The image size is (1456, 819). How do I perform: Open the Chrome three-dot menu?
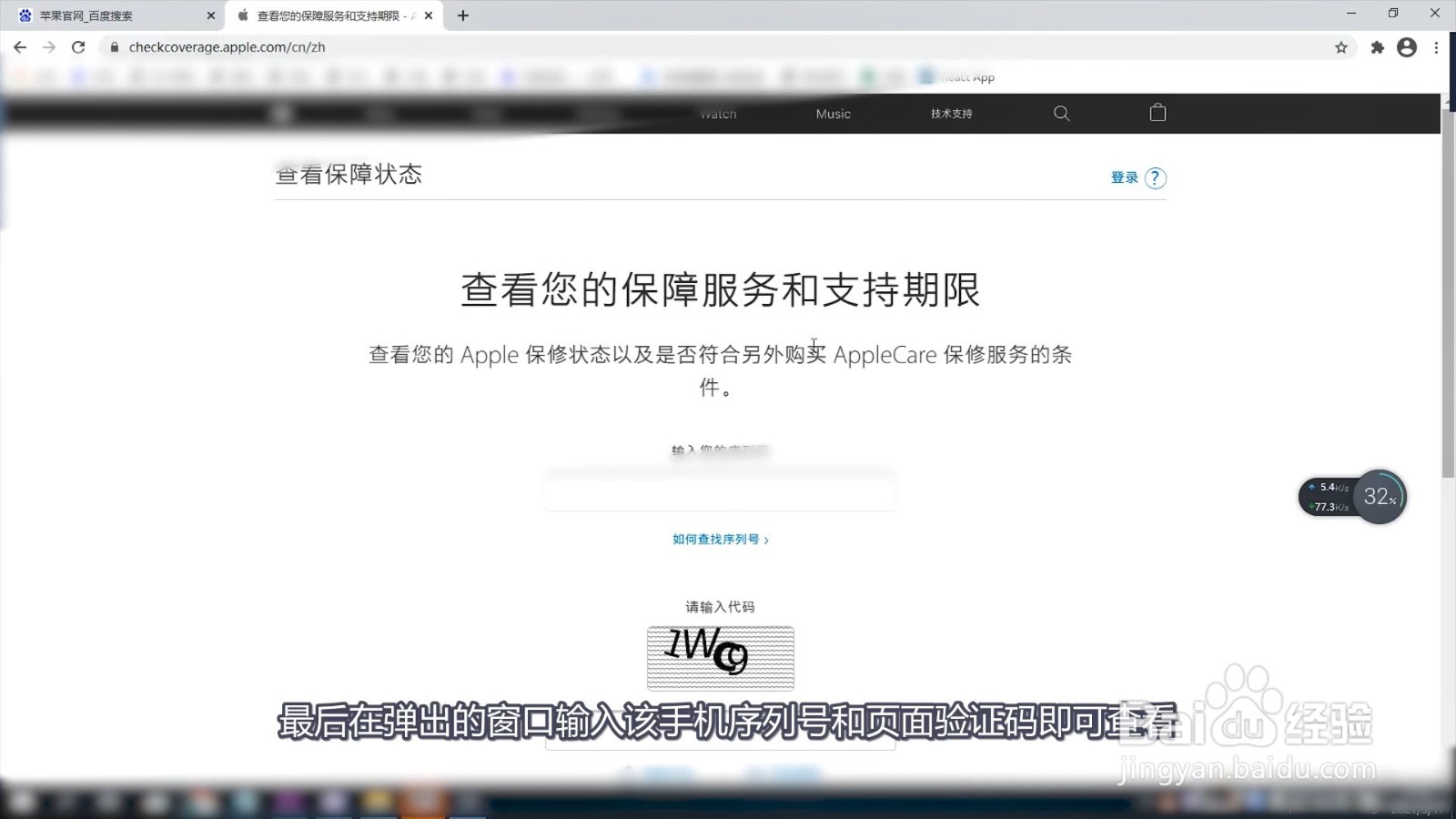coord(1436,47)
